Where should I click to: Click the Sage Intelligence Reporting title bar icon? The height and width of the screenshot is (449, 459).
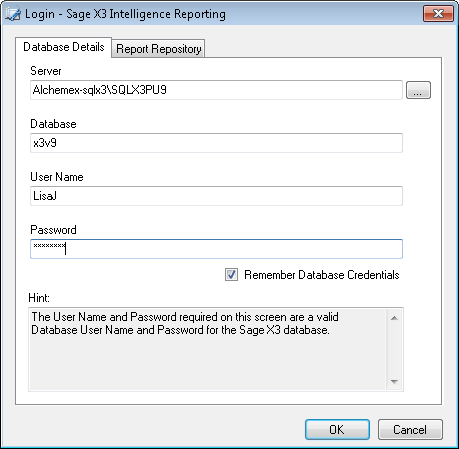click(x=13, y=14)
